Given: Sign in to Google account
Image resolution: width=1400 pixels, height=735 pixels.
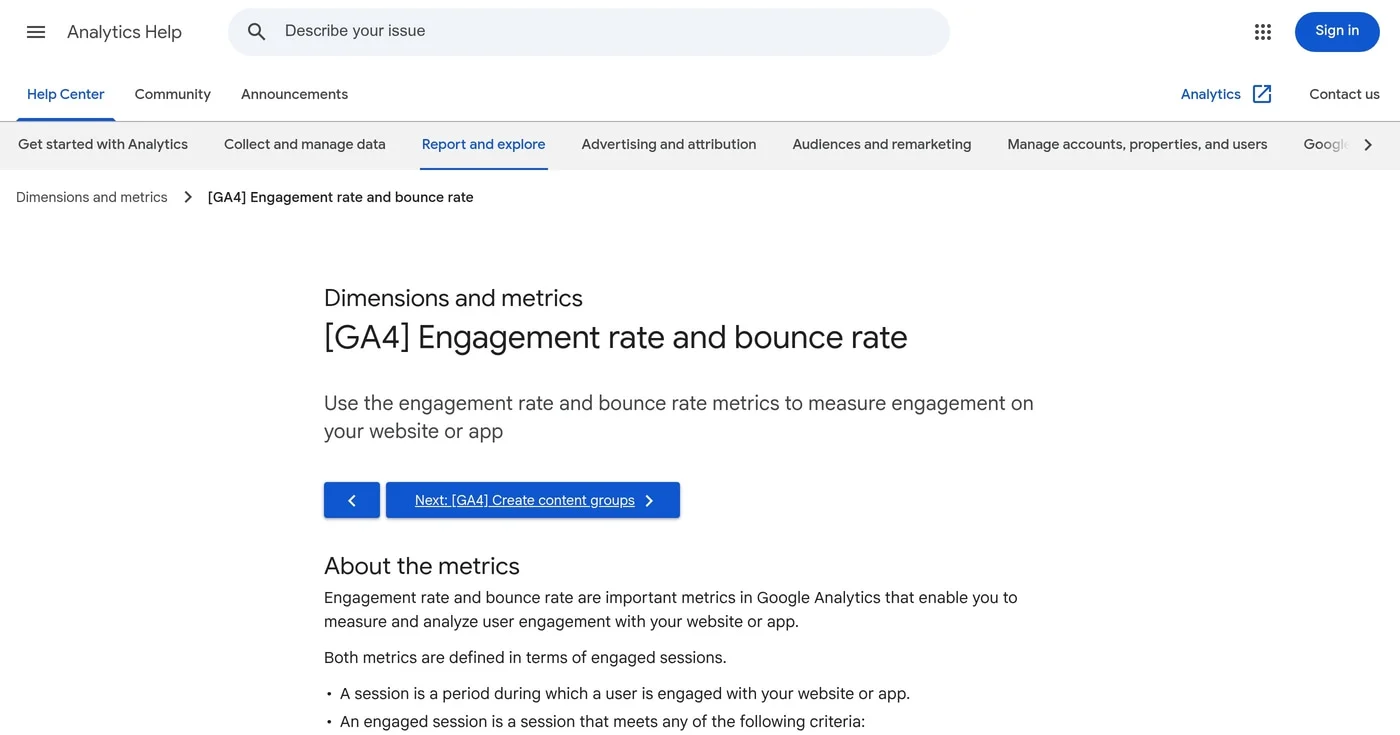Looking at the screenshot, I should coord(1337,32).
